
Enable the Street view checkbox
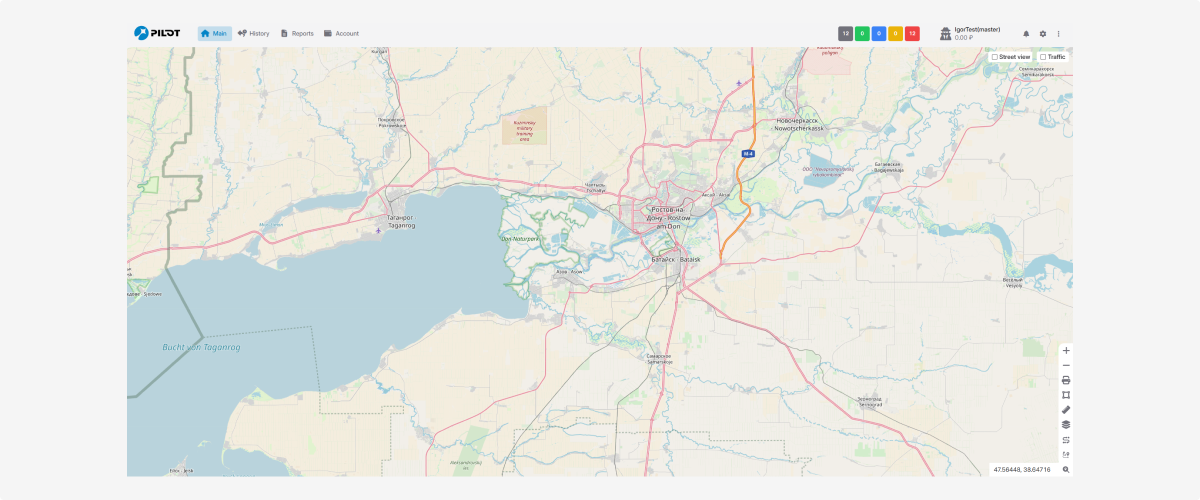point(995,57)
